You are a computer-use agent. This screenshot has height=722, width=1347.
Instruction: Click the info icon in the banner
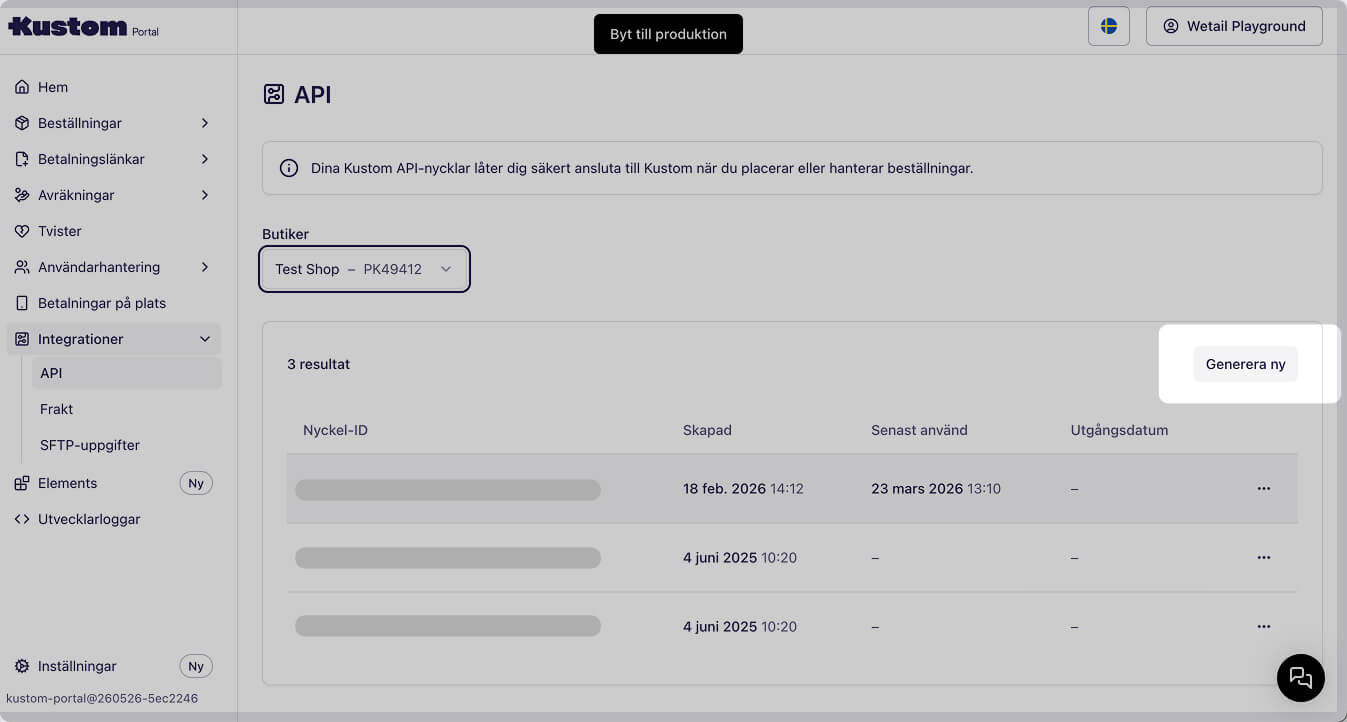coord(289,168)
